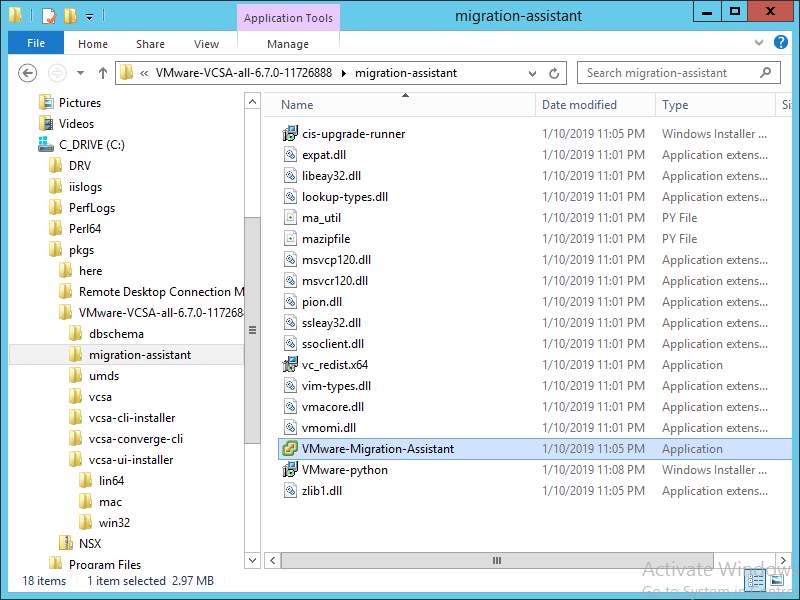Click the Pictures library icon
This screenshot has width=800, height=600.
point(46,103)
